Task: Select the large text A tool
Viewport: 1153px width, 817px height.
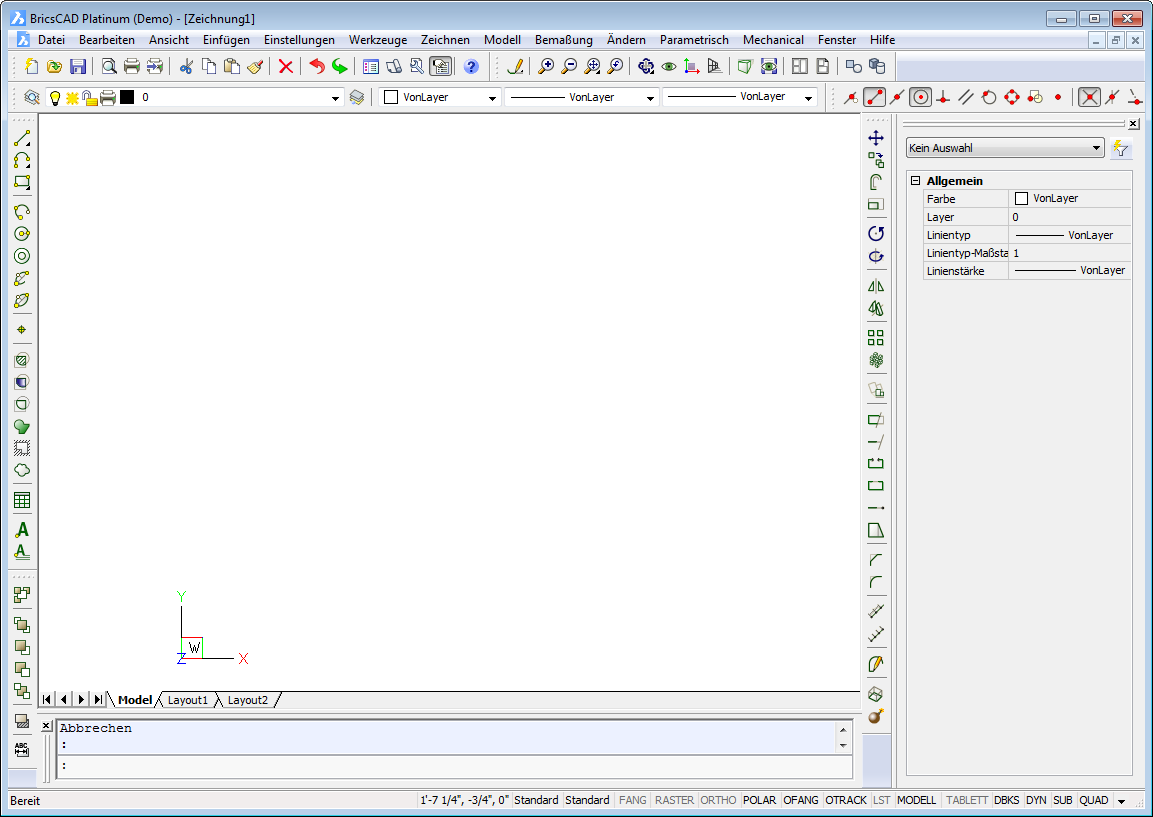Action: coord(22,530)
